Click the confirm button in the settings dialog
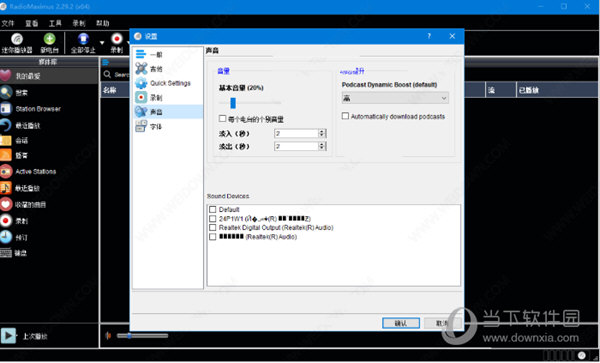Image resolution: width=600 pixels, height=363 pixels. pos(401,323)
